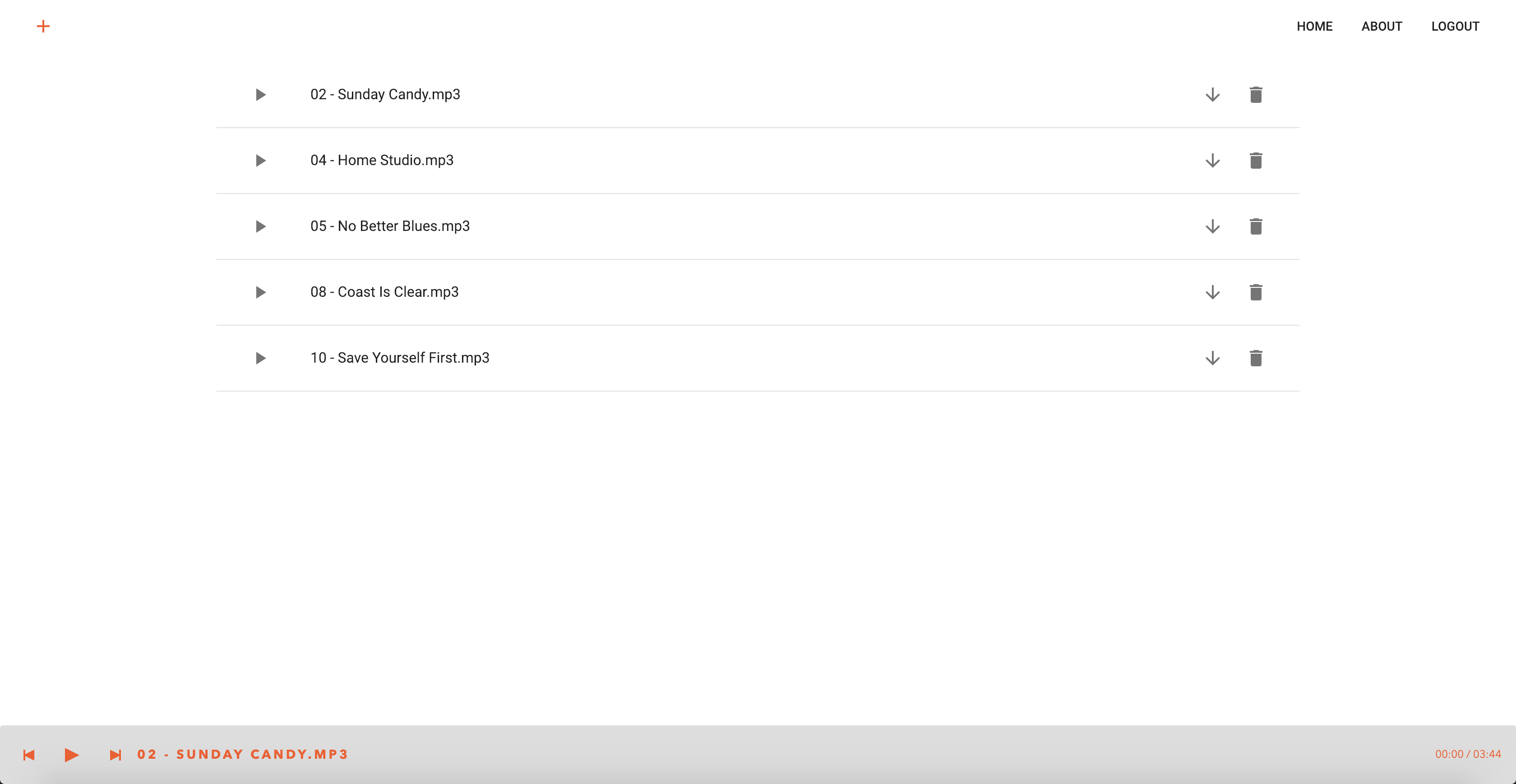Play 04 - Home Studio.mp3 track

coord(260,161)
